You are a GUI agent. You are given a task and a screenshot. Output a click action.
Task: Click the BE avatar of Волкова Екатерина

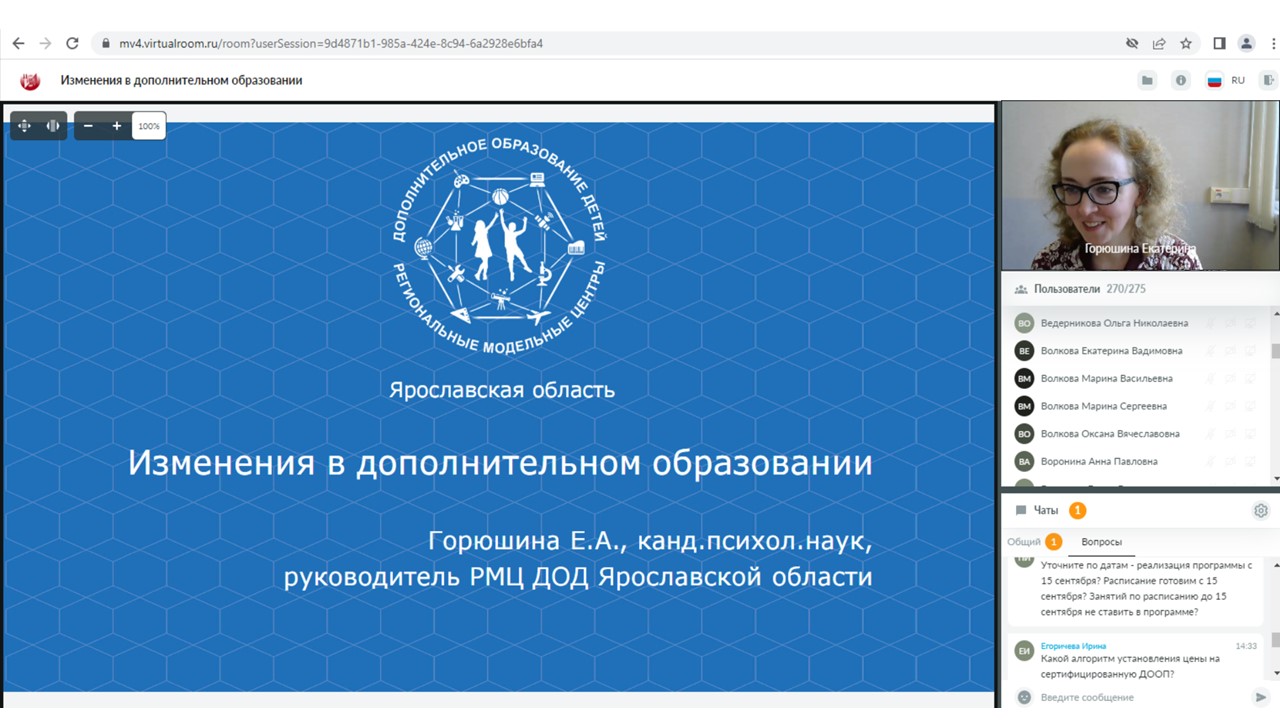1024,351
